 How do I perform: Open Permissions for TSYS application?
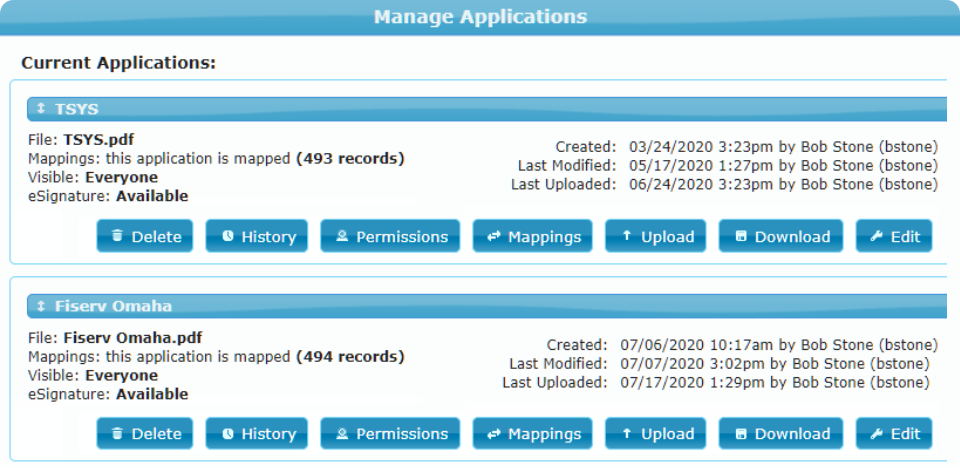(x=390, y=236)
